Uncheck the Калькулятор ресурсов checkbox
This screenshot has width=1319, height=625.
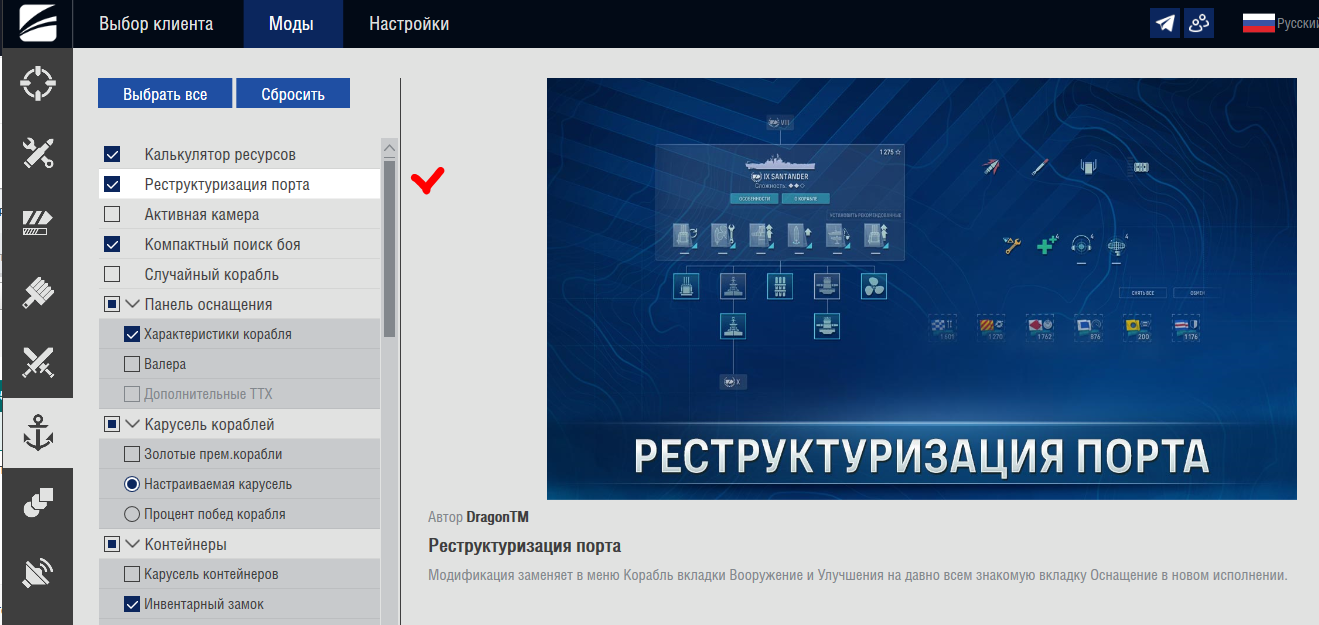(112, 155)
